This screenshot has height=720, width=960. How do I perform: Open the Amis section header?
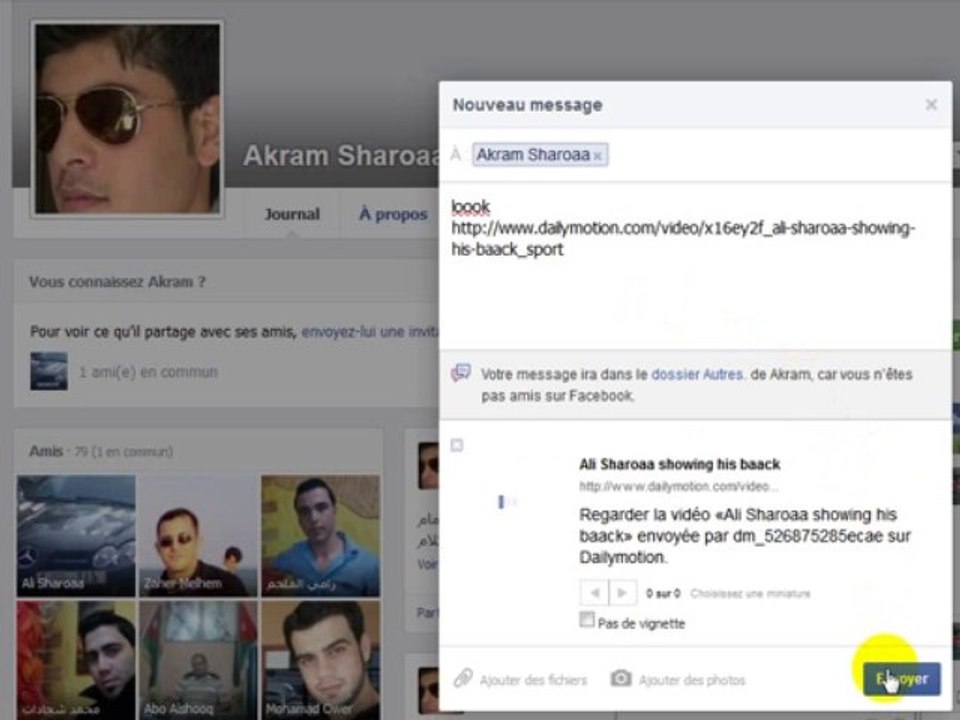point(46,451)
